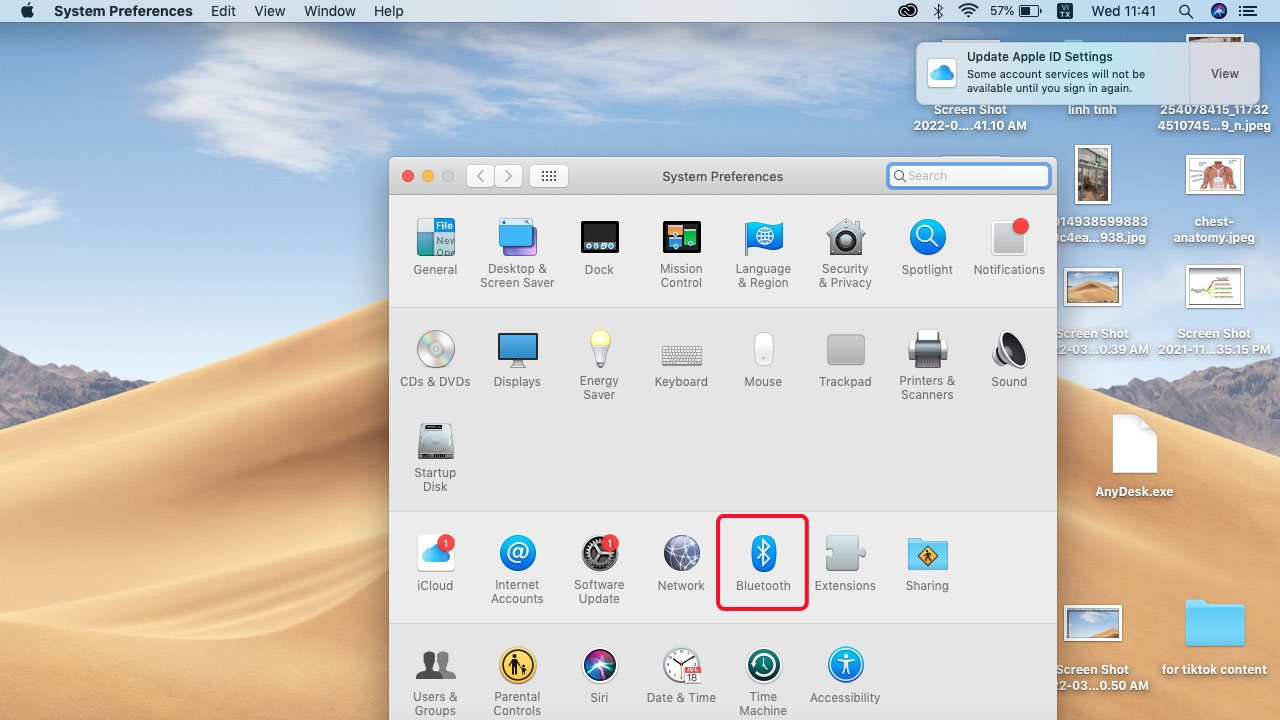Open Displays preferences pane
This screenshot has width=1280, height=720.
point(517,359)
